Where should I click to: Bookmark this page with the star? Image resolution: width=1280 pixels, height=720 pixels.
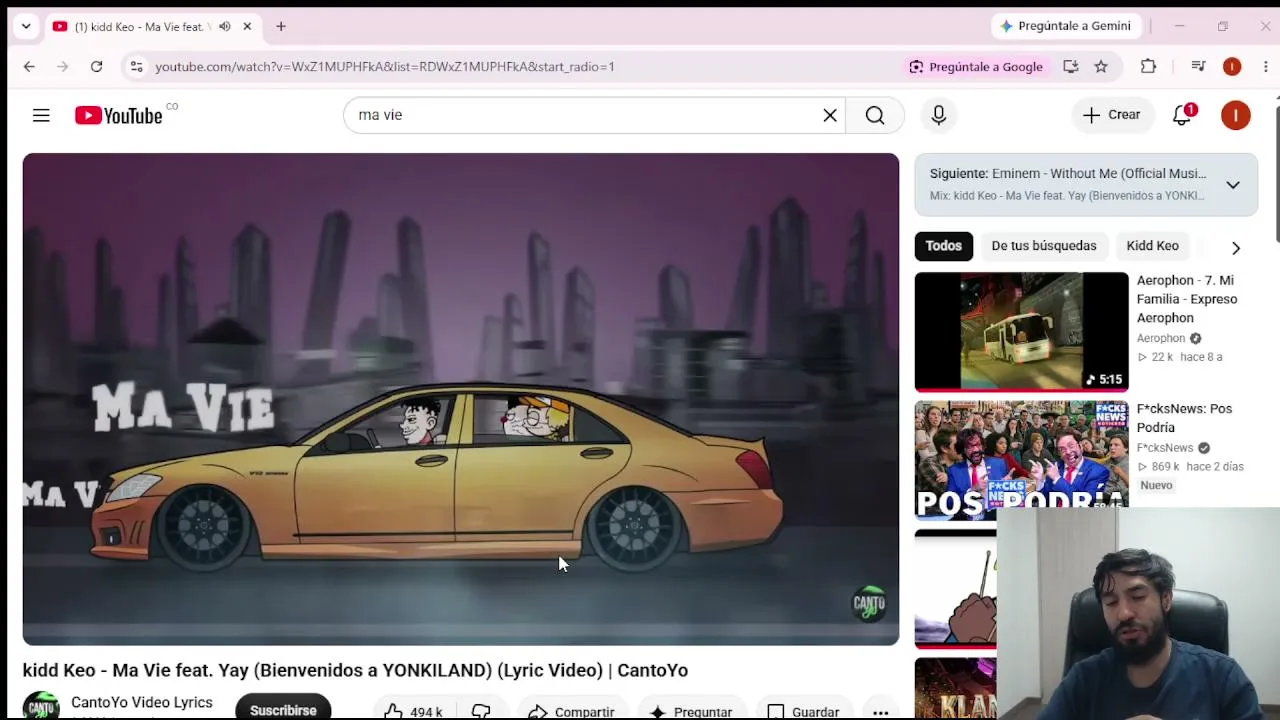1101,67
